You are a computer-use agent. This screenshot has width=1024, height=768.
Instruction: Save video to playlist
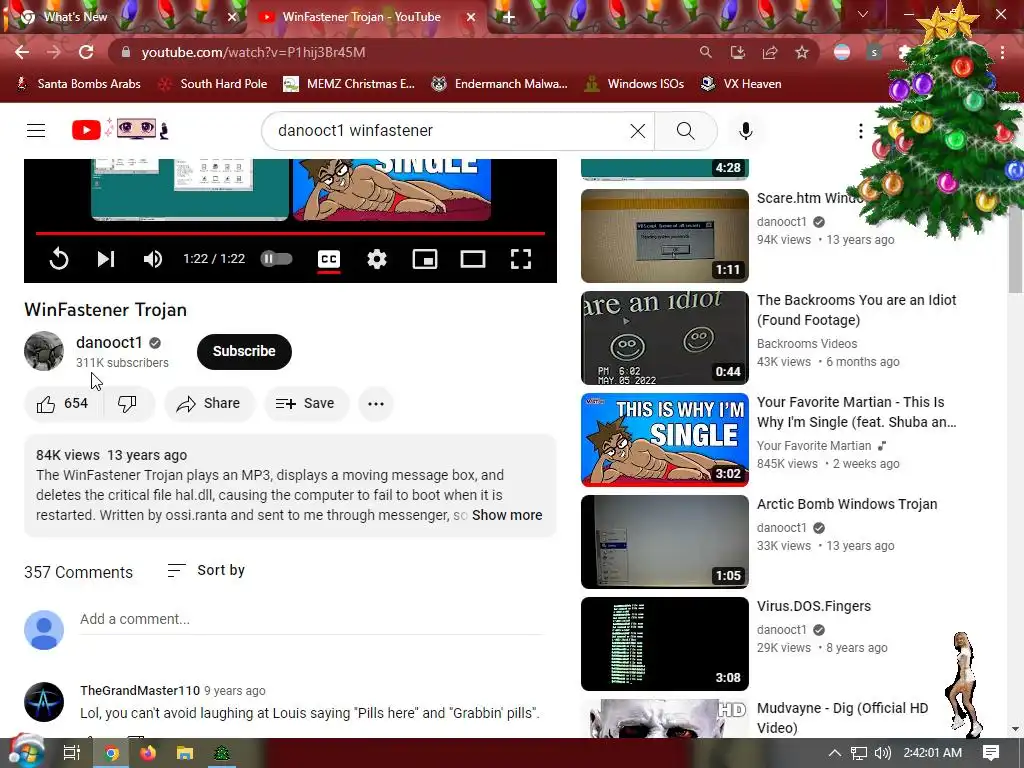point(306,404)
